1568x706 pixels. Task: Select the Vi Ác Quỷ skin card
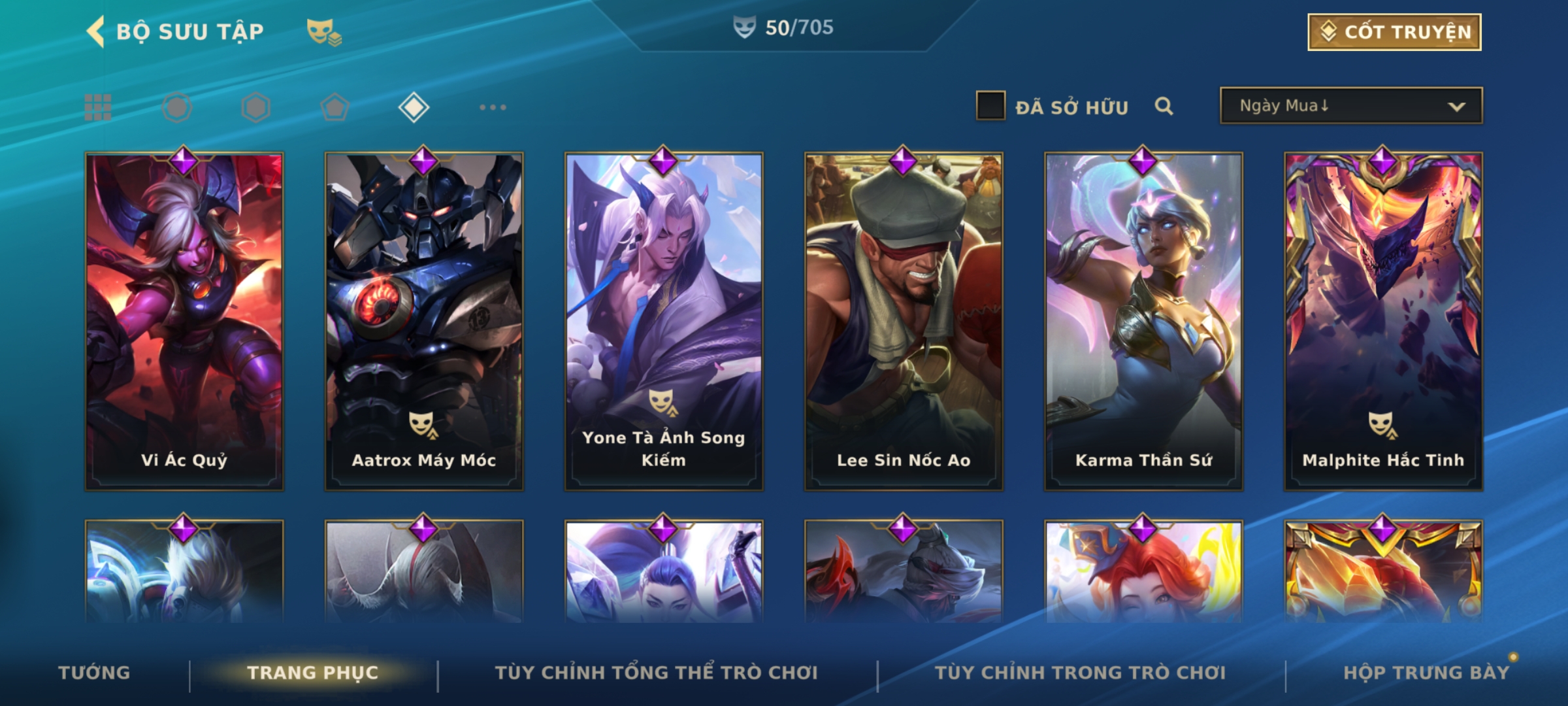[x=184, y=322]
